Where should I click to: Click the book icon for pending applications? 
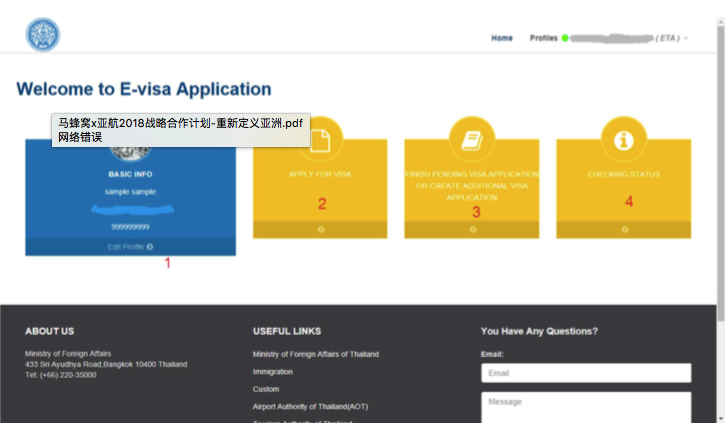point(472,141)
